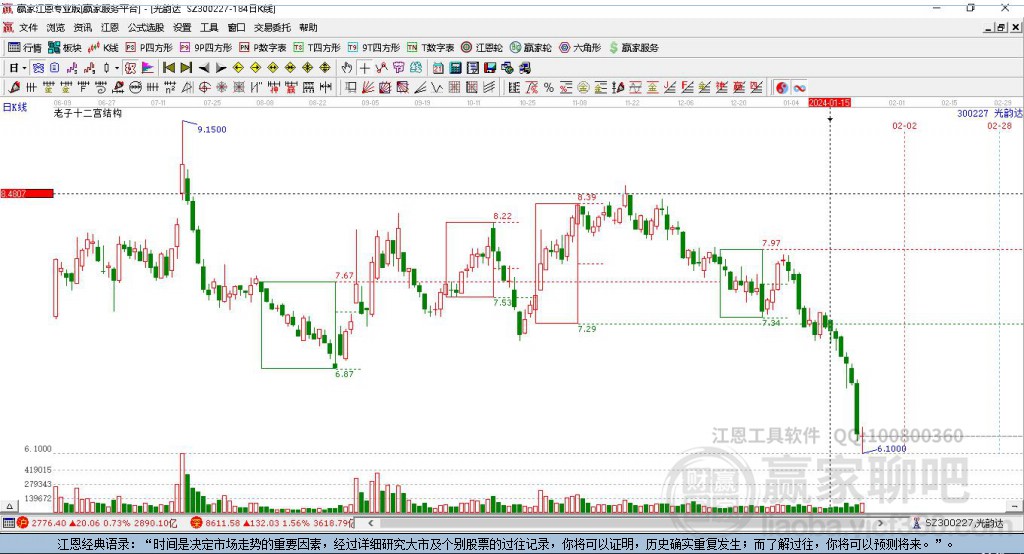Click the red-blue yin-yang icon
This screenshot has height=554, width=1024.
[782, 88]
